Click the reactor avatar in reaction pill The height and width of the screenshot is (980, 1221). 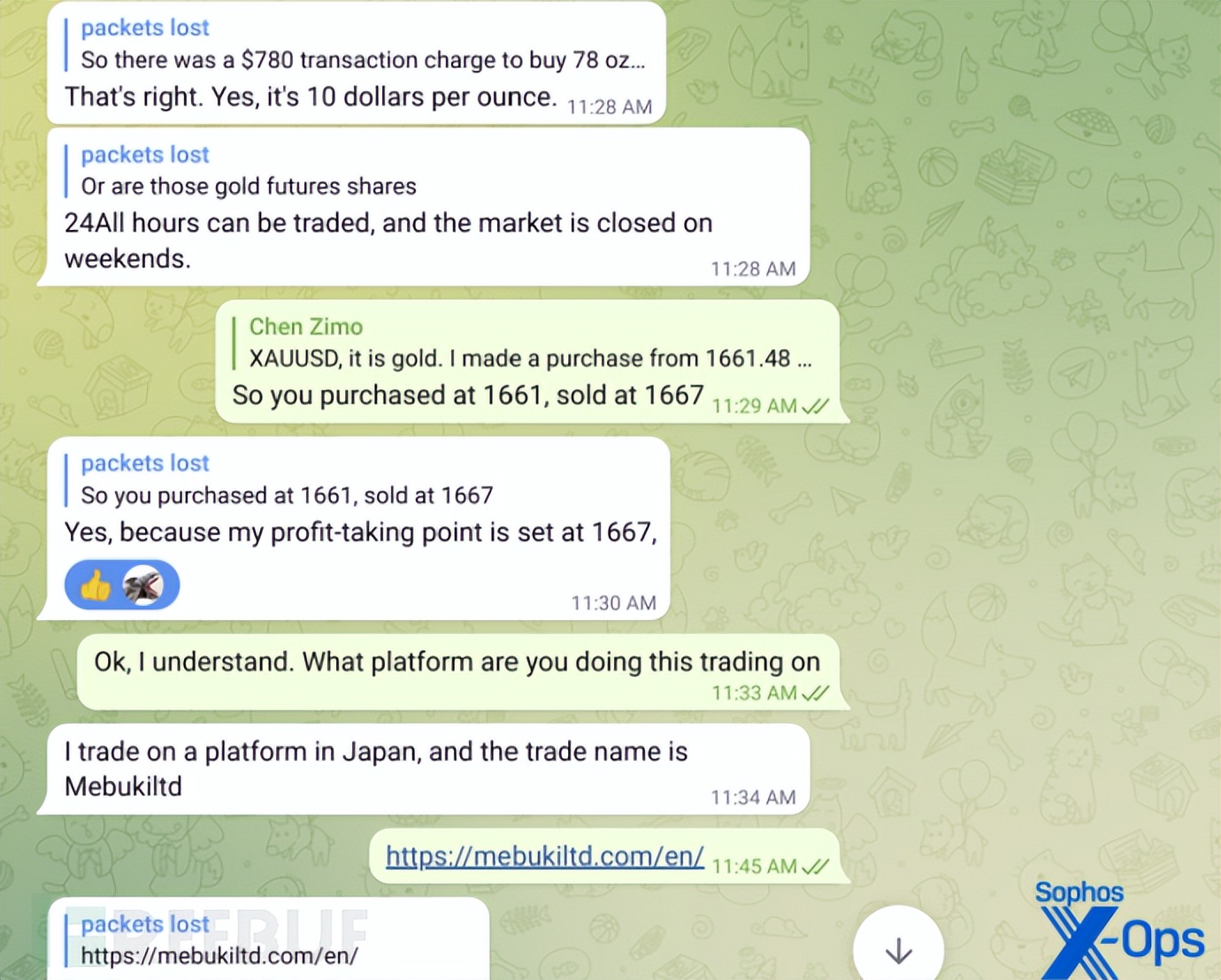tap(143, 586)
